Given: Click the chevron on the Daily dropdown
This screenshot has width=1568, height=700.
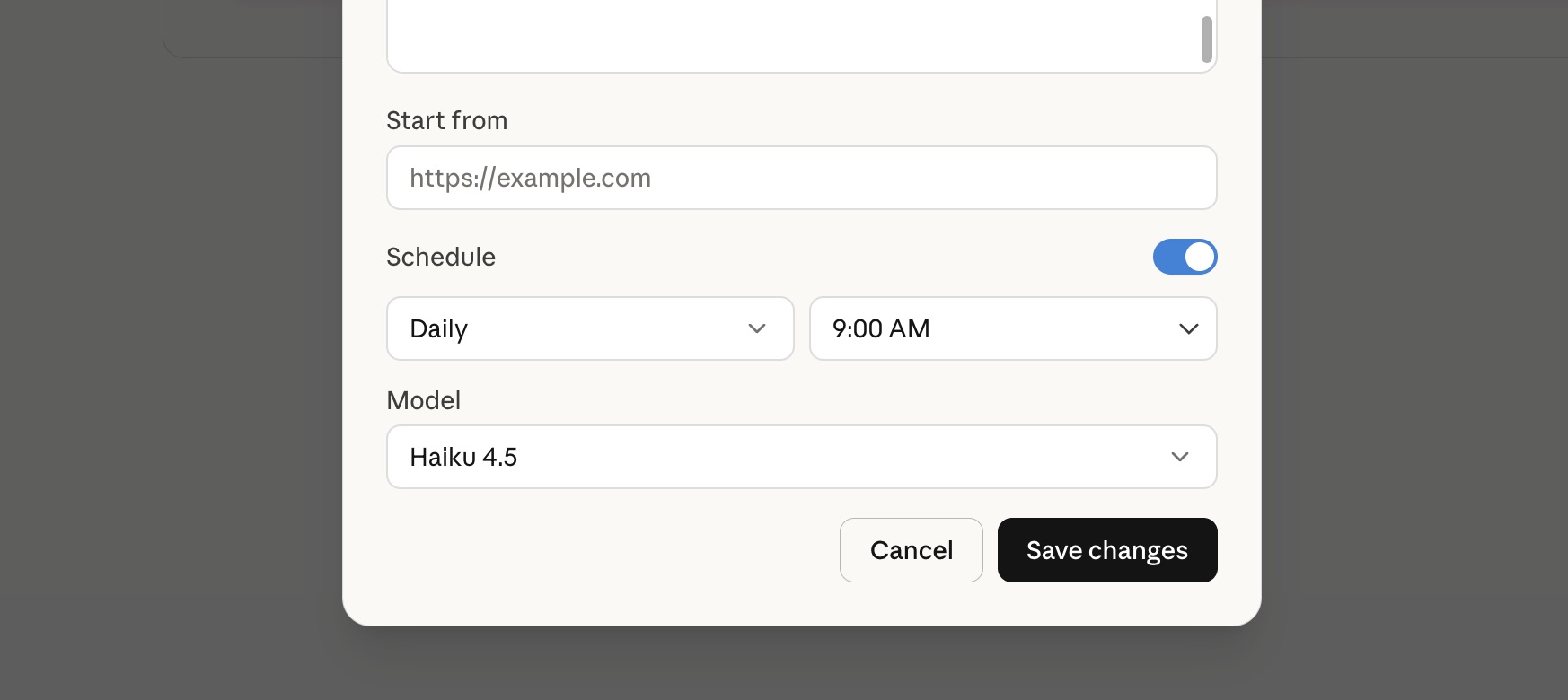Looking at the screenshot, I should pyautogui.click(x=757, y=328).
